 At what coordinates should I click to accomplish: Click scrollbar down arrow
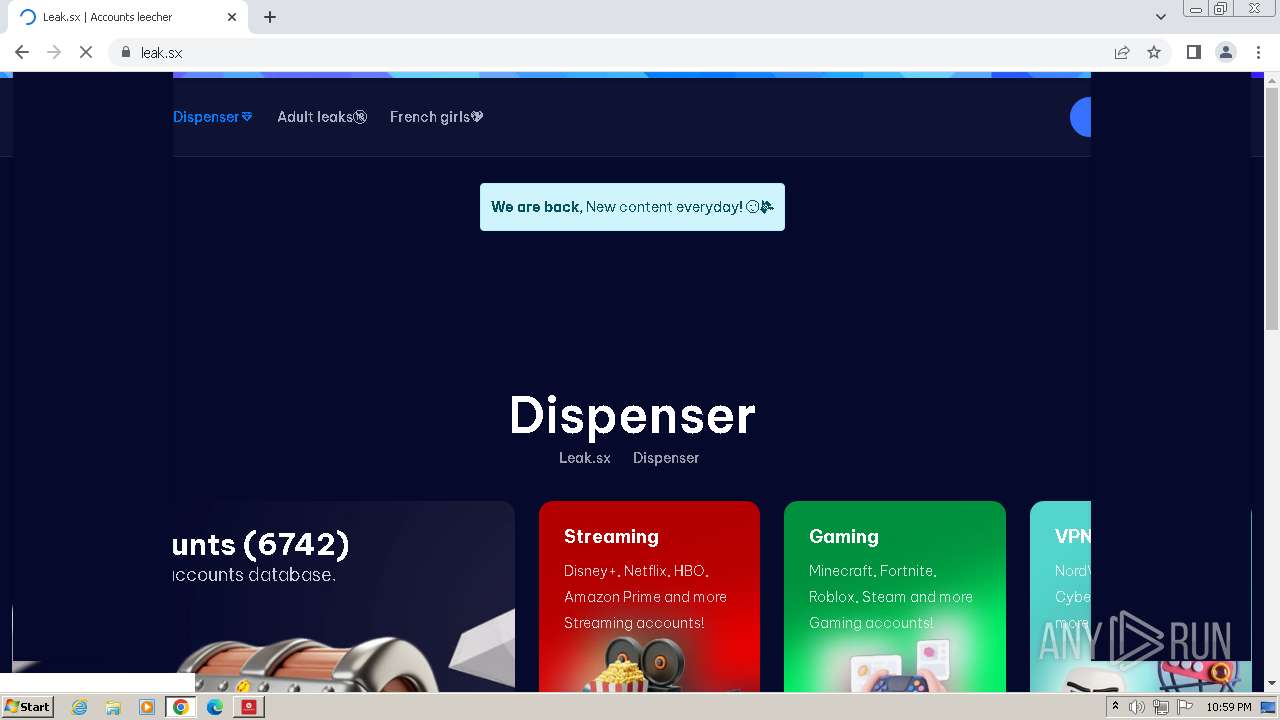(1272, 685)
